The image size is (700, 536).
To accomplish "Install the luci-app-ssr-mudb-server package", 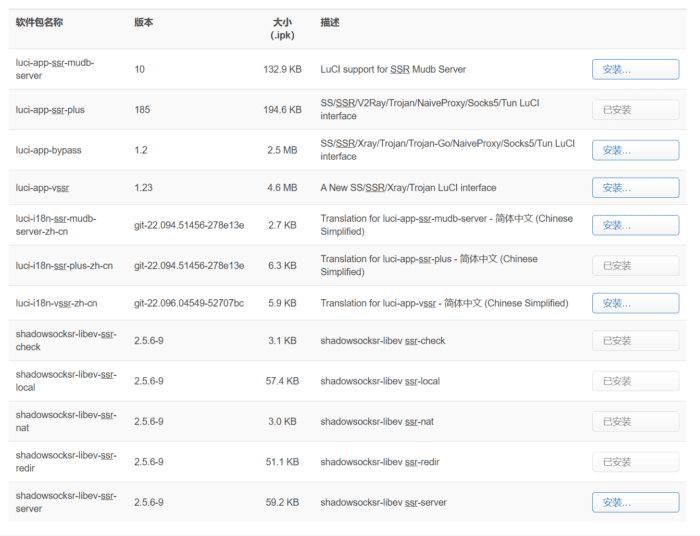I will 635,69.
